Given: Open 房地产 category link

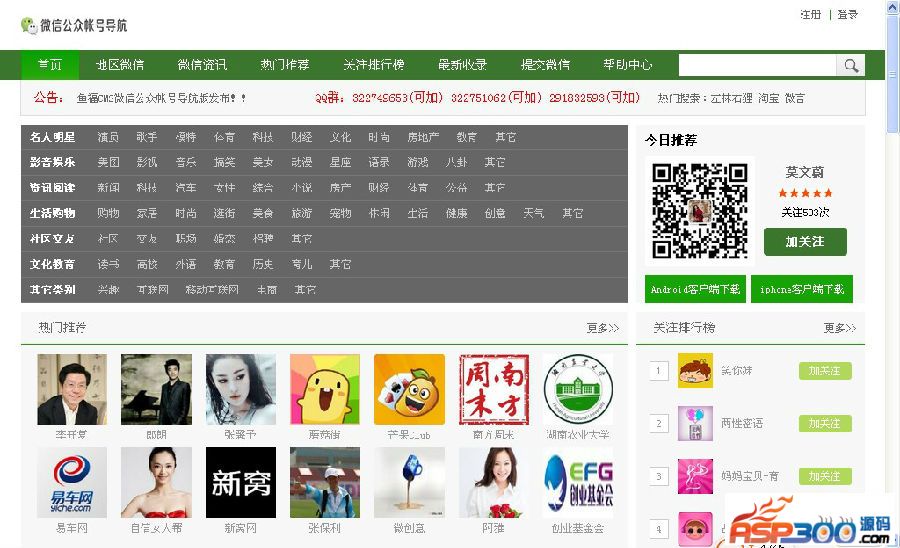Looking at the screenshot, I should coord(423,137).
